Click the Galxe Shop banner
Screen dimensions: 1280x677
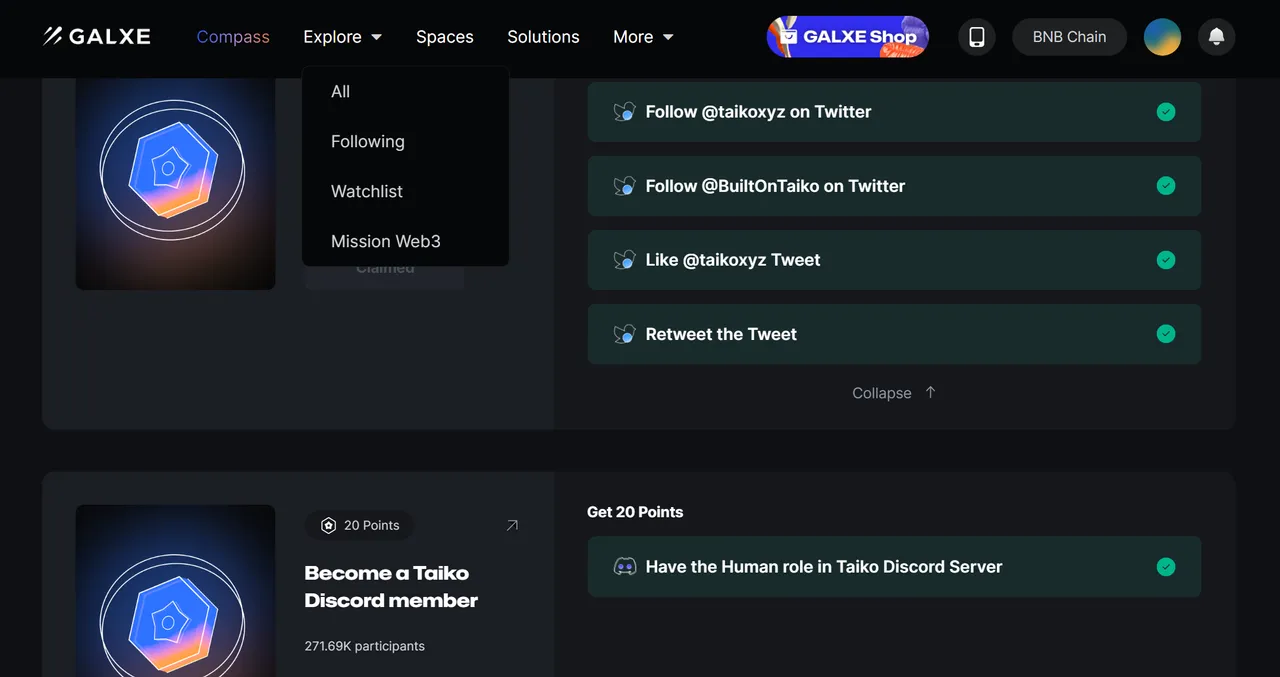coord(848,37)
